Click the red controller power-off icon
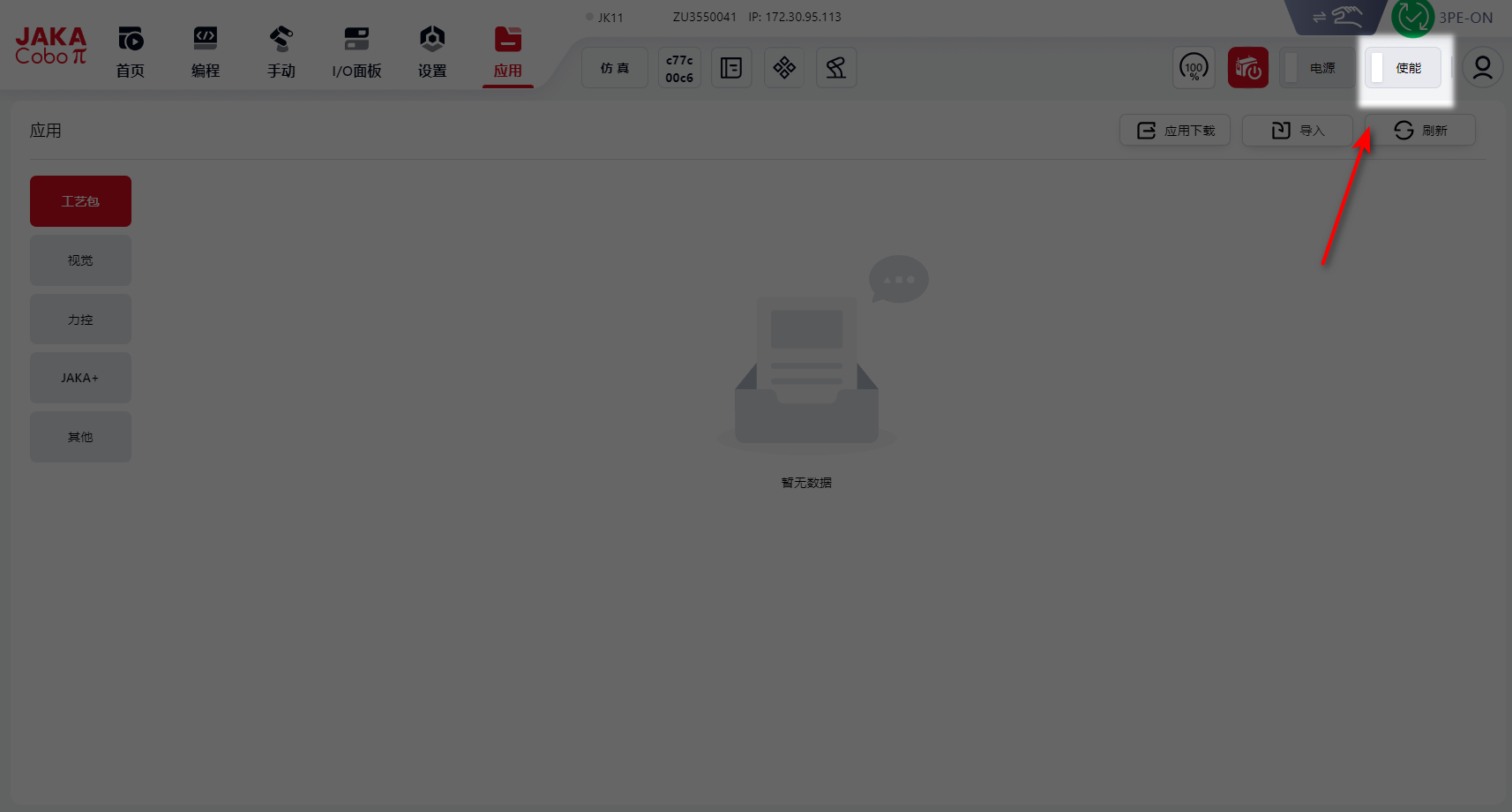This screenshot has width=1512, height=812. pos(1247,68)
